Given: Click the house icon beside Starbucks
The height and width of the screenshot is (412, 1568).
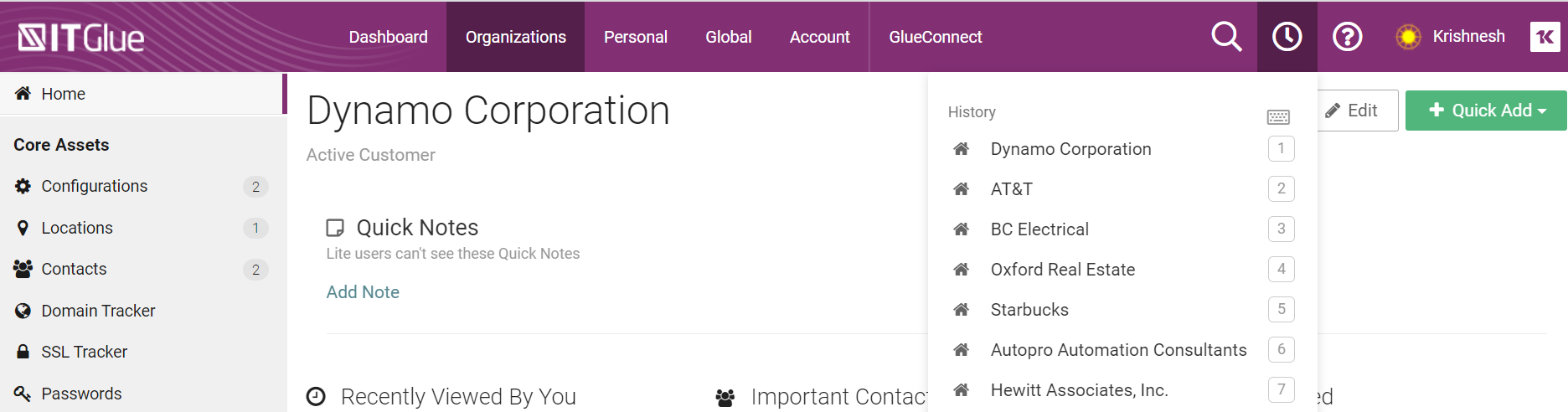Looking at the screenshot, I should [962, 310].
